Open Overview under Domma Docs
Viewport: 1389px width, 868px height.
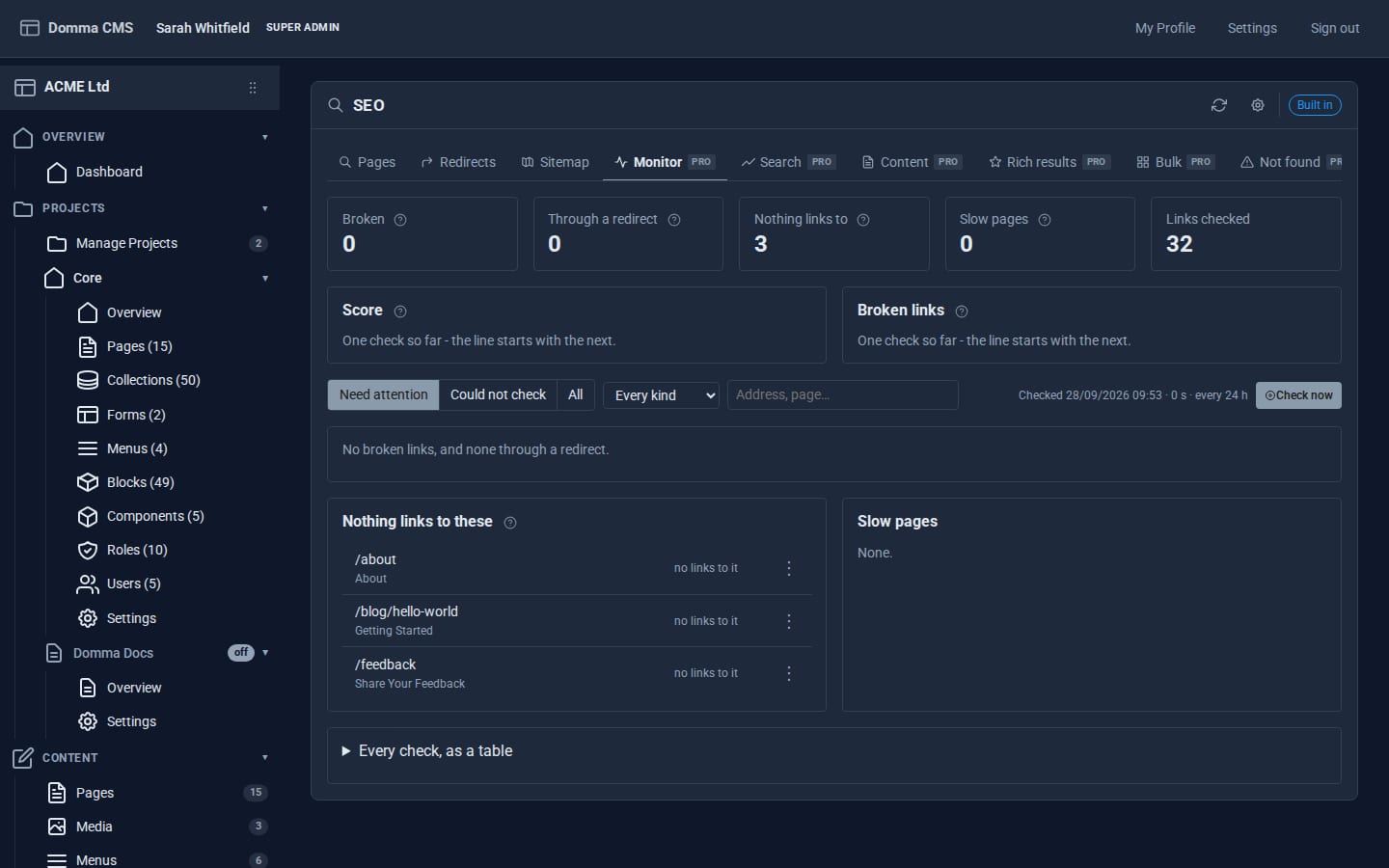[134, 688]
